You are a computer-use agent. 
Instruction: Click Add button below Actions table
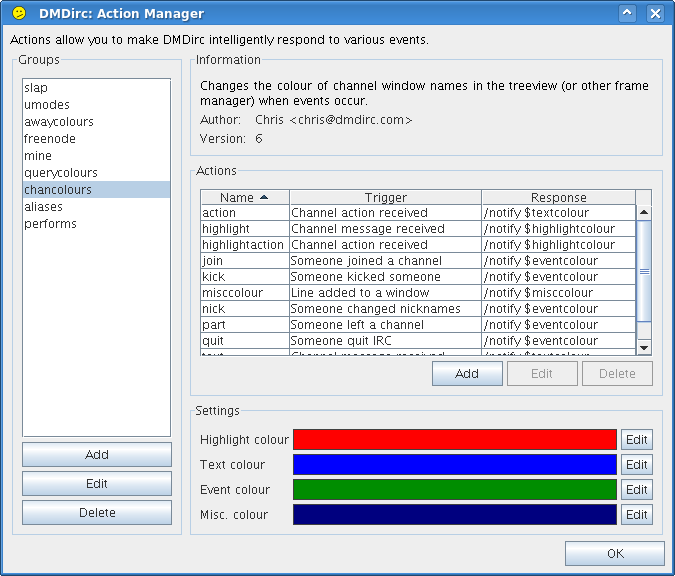(467, 373)
